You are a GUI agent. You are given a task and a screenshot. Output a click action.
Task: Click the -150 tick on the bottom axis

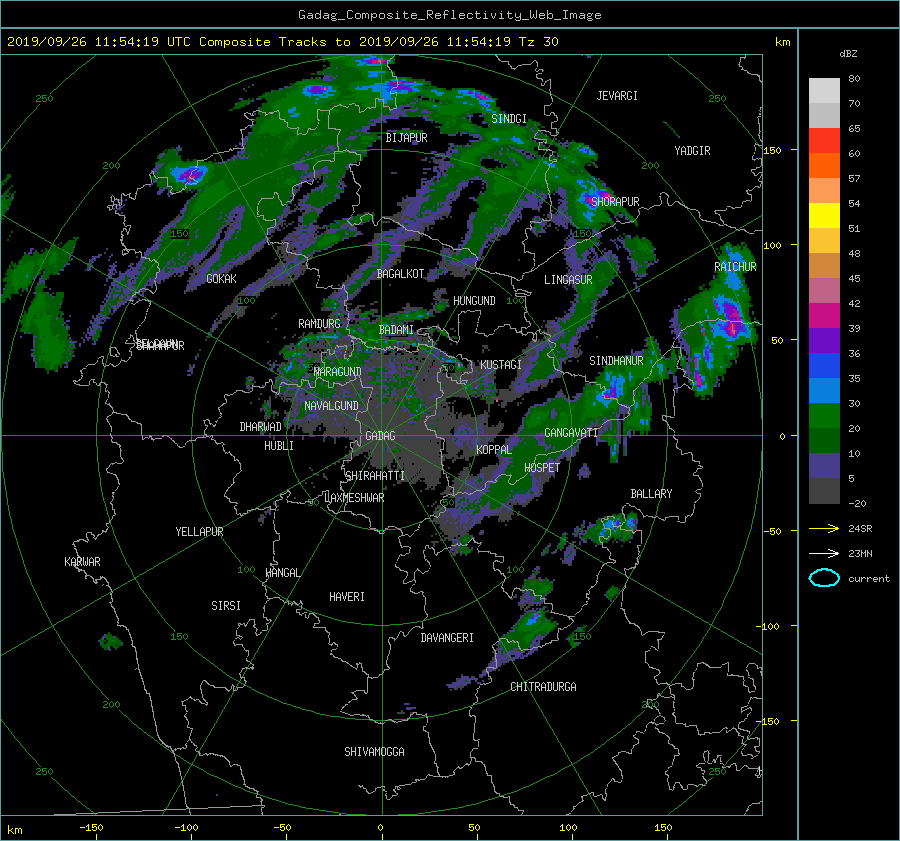point(91,828)
